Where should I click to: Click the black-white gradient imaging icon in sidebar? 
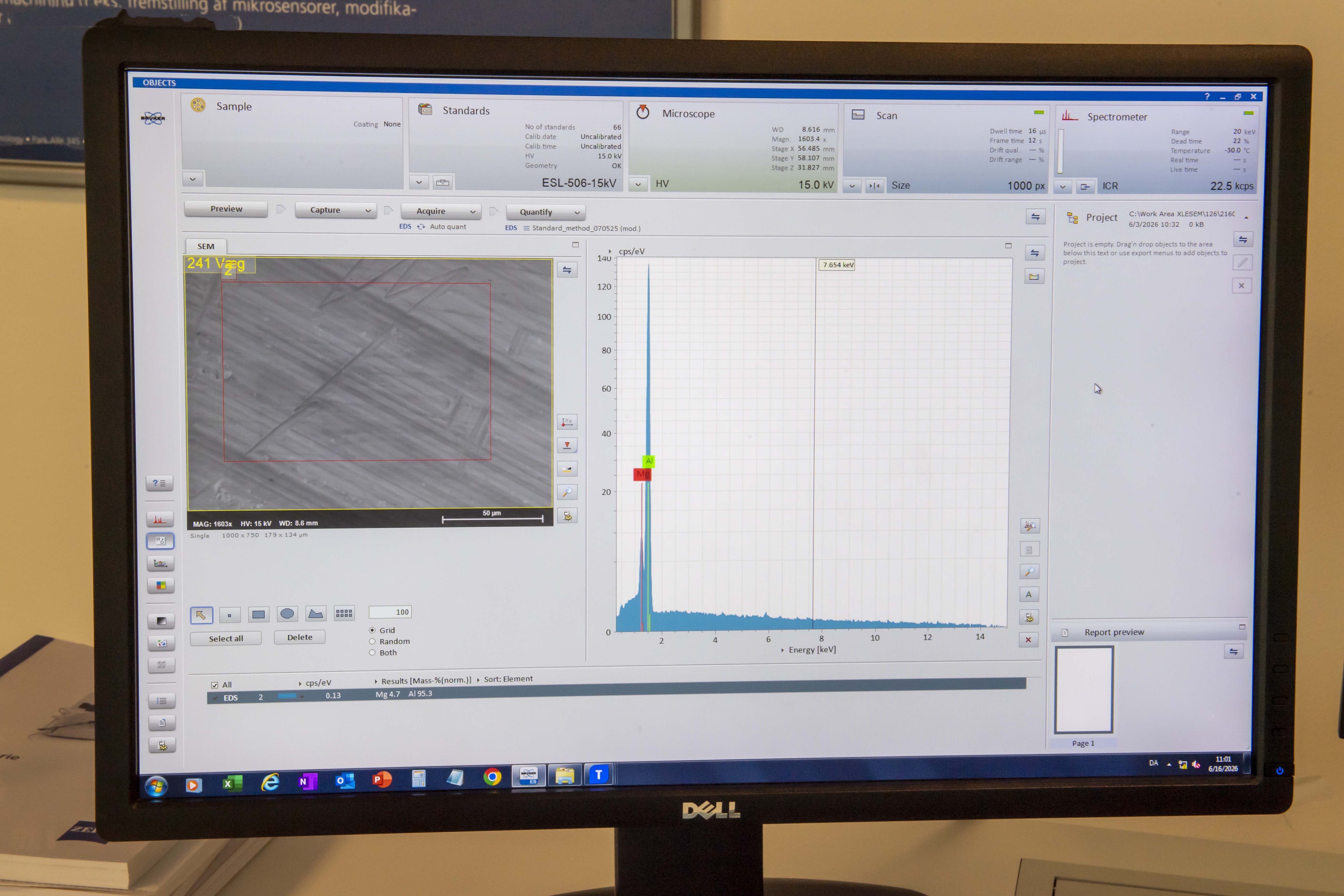[x=161, y=621]
